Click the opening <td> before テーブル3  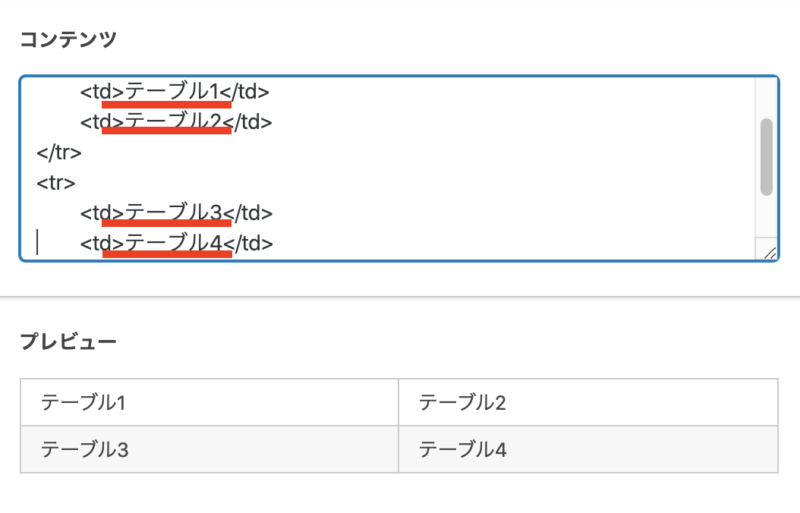pyautogui.click(x=102, y=213)
